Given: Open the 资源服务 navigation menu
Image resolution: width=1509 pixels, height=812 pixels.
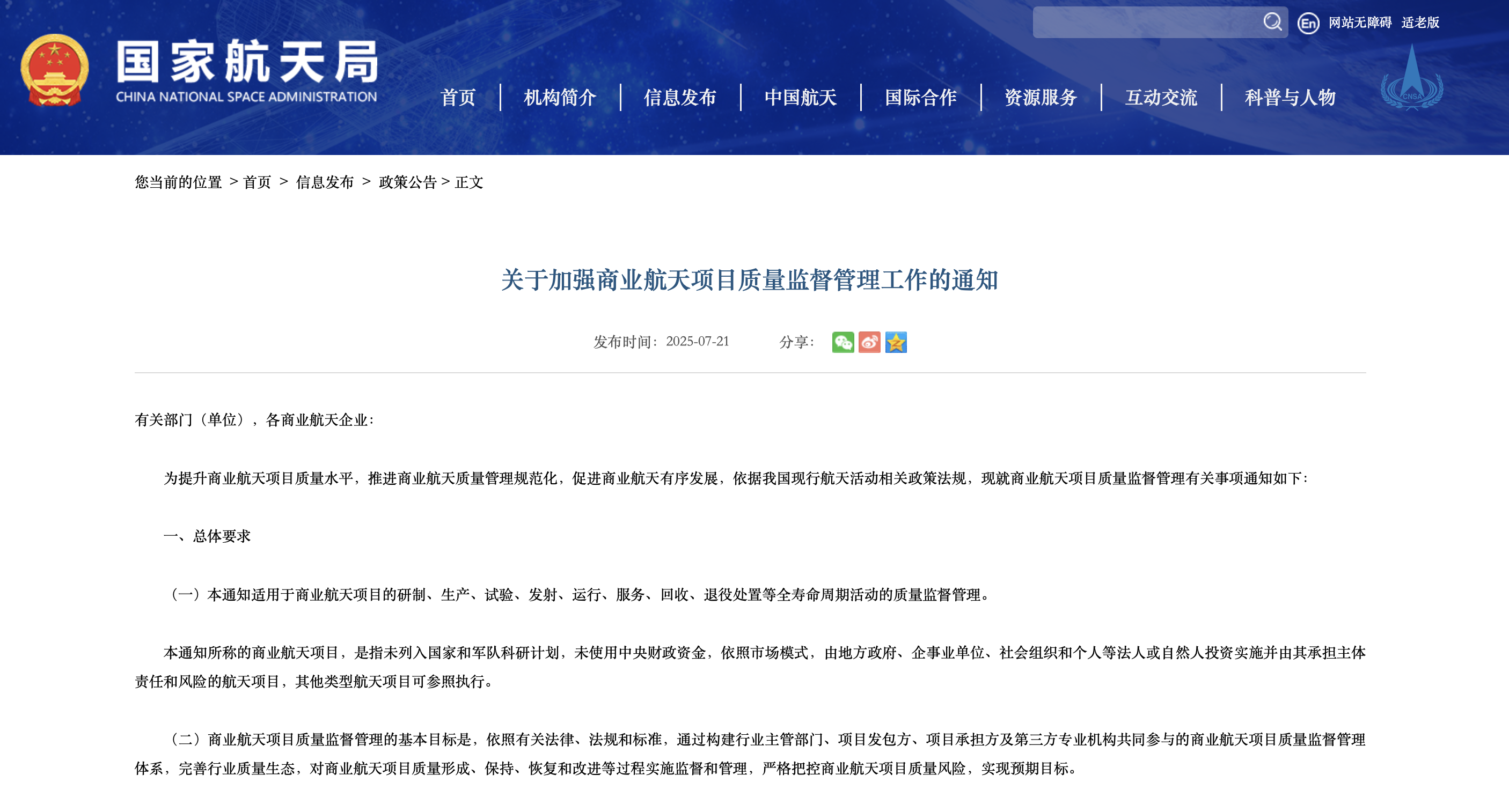Looking at the screenshot, I should [1041, 97].
